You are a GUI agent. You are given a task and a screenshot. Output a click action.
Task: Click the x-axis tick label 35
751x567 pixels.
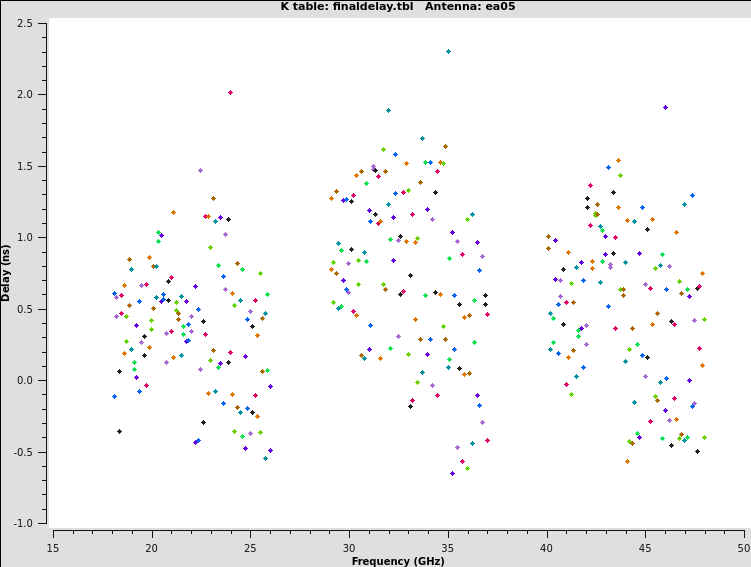click(448, 547)
